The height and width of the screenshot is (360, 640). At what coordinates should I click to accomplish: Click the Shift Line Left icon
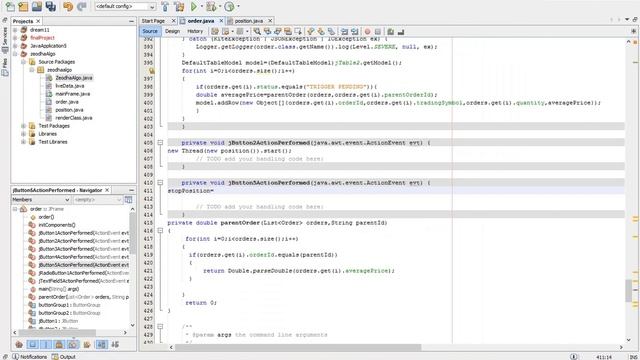click(x=344, y=31)
